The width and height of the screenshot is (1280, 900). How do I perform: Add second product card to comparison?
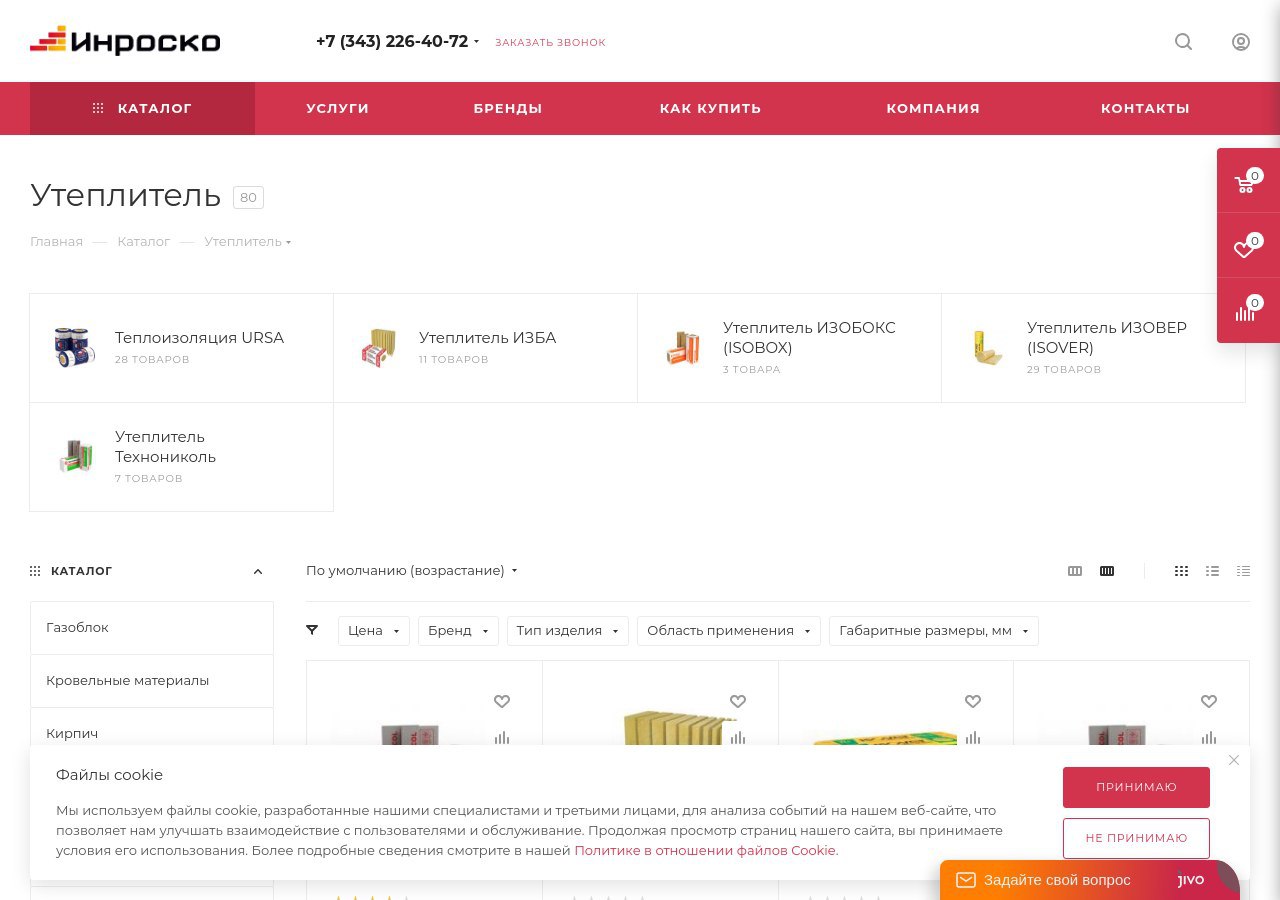click(x=738, y=737)
